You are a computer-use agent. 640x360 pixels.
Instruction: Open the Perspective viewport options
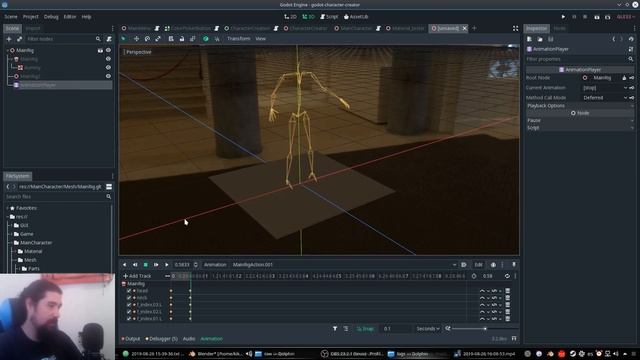[x=138, y=52]
